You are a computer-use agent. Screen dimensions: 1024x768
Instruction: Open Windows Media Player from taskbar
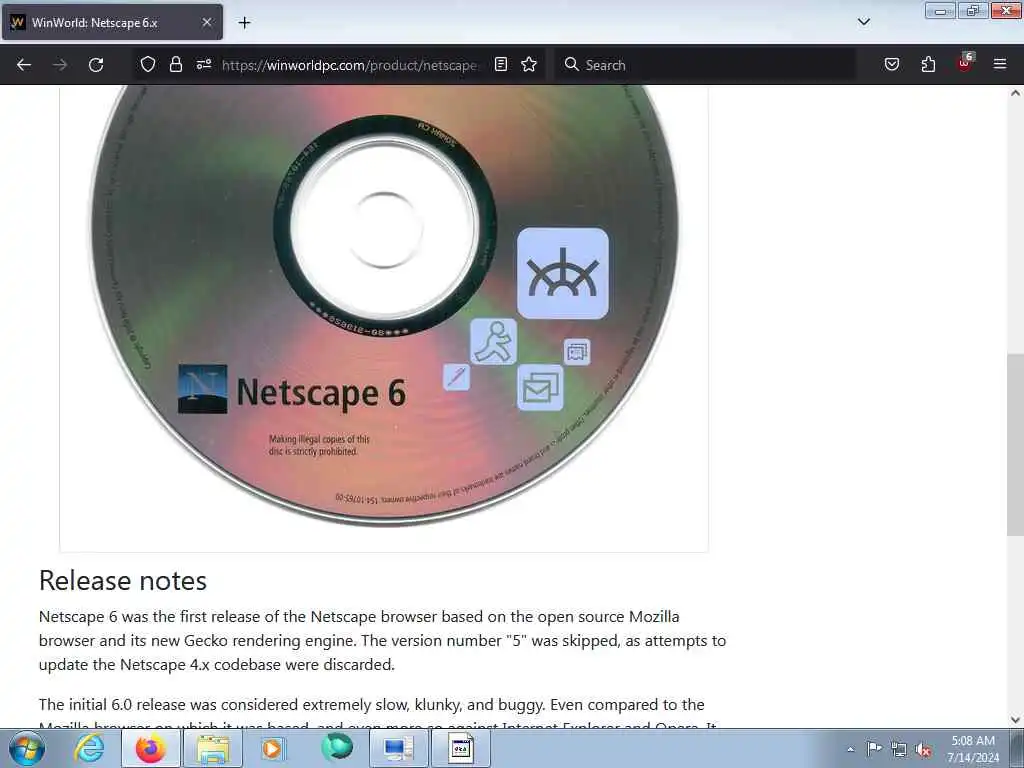[x=272, y=748]
